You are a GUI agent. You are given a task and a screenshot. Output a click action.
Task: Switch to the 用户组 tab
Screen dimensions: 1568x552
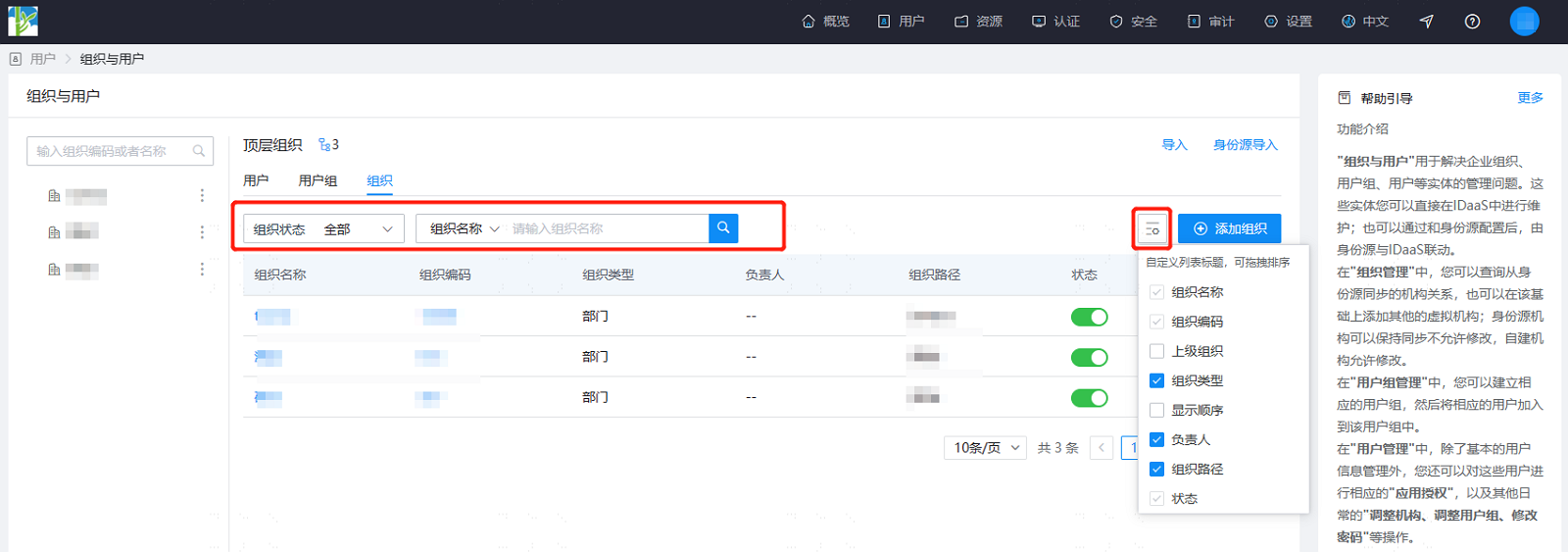(x=318, y=180)
